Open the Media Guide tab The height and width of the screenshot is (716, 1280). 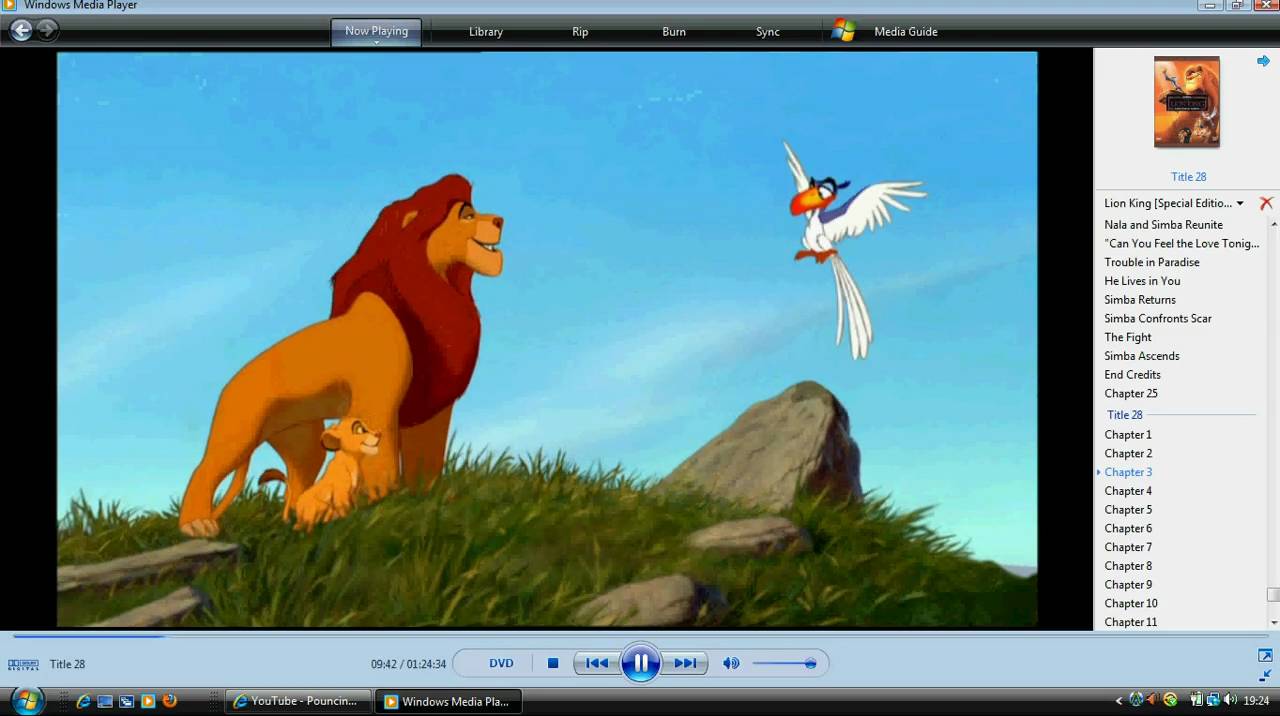click(906, 32)
